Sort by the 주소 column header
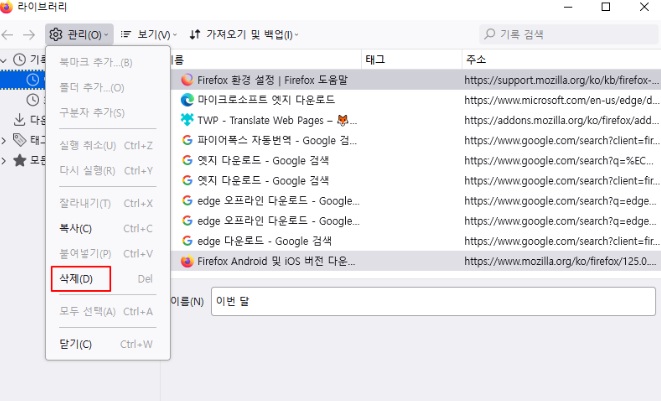The image size is (661, 401). point(560,60)
